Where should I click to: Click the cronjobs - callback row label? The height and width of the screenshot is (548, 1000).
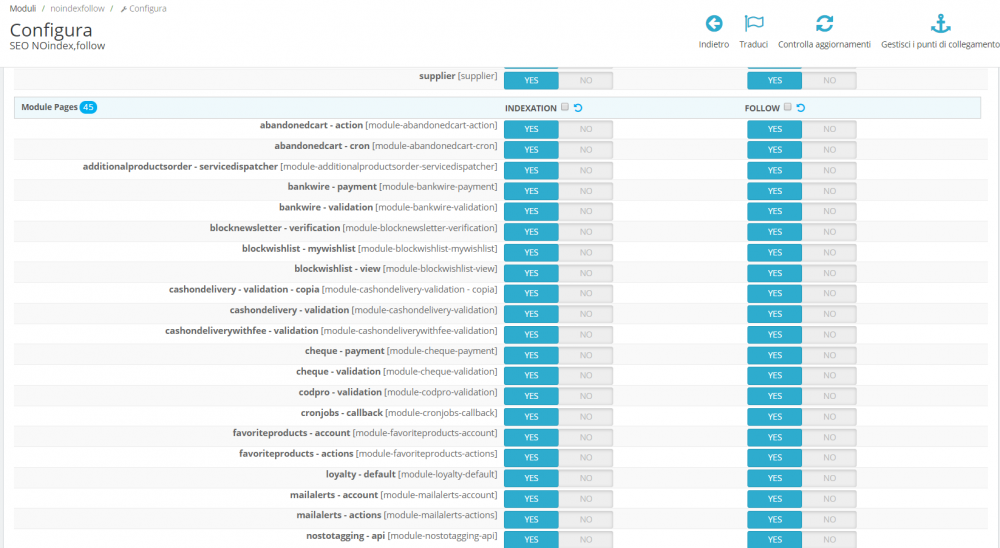pyautogui.click(x=399, y=413)
